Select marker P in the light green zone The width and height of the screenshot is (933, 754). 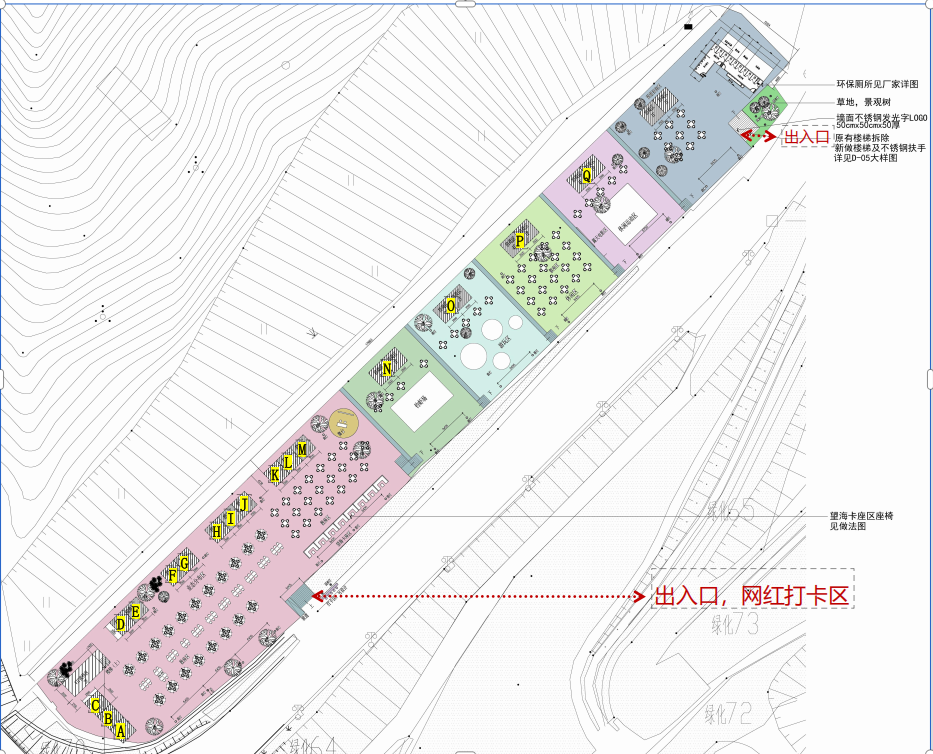pyautogui.click(x=519, y=241)
